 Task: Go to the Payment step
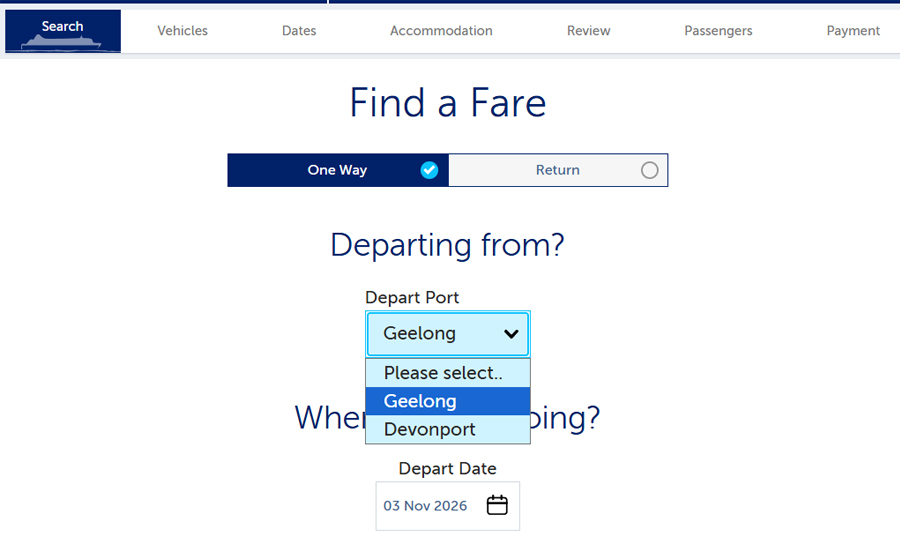pos(853,31)
